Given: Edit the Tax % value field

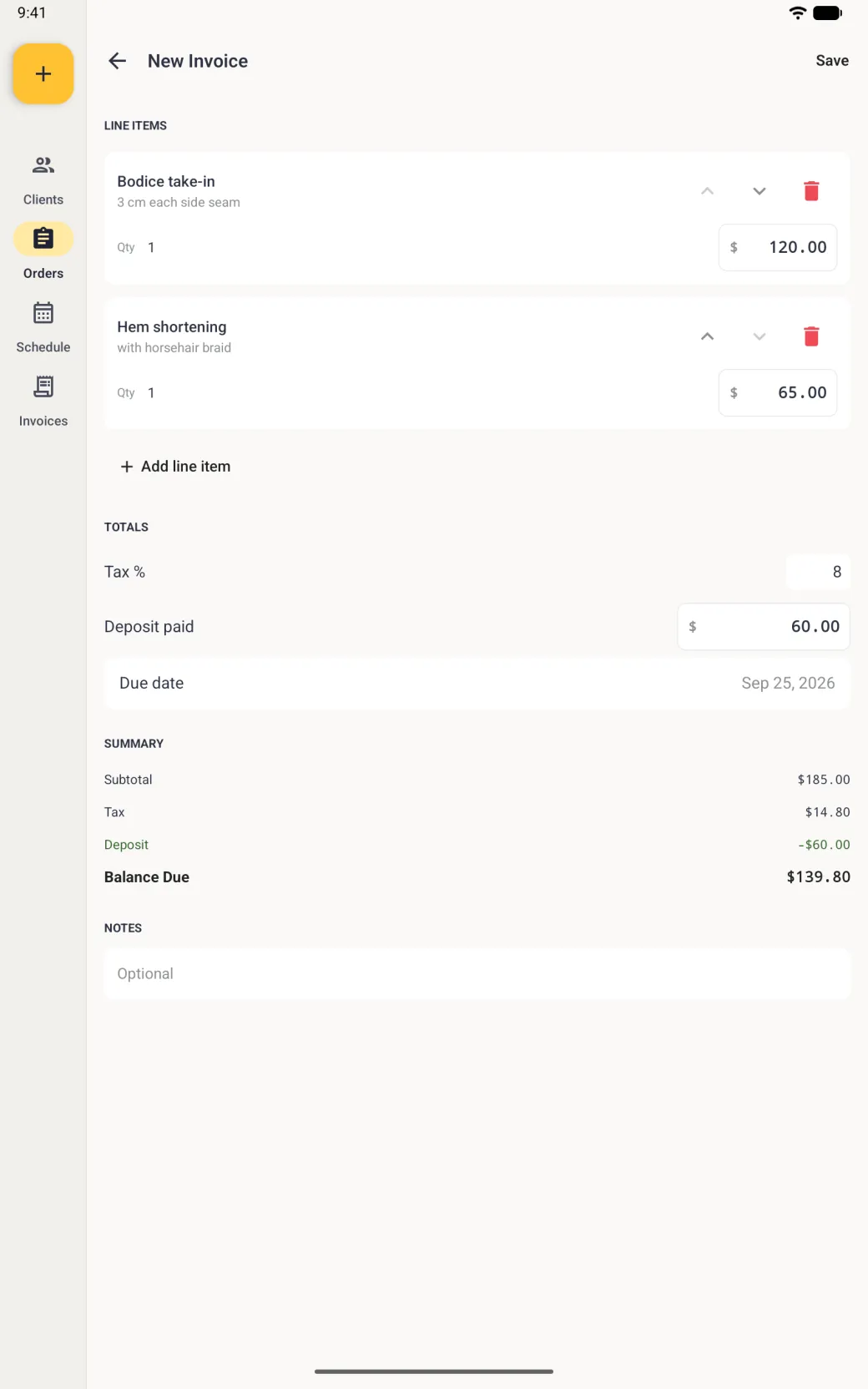Looking at the screenshot, I should [818, 572].
